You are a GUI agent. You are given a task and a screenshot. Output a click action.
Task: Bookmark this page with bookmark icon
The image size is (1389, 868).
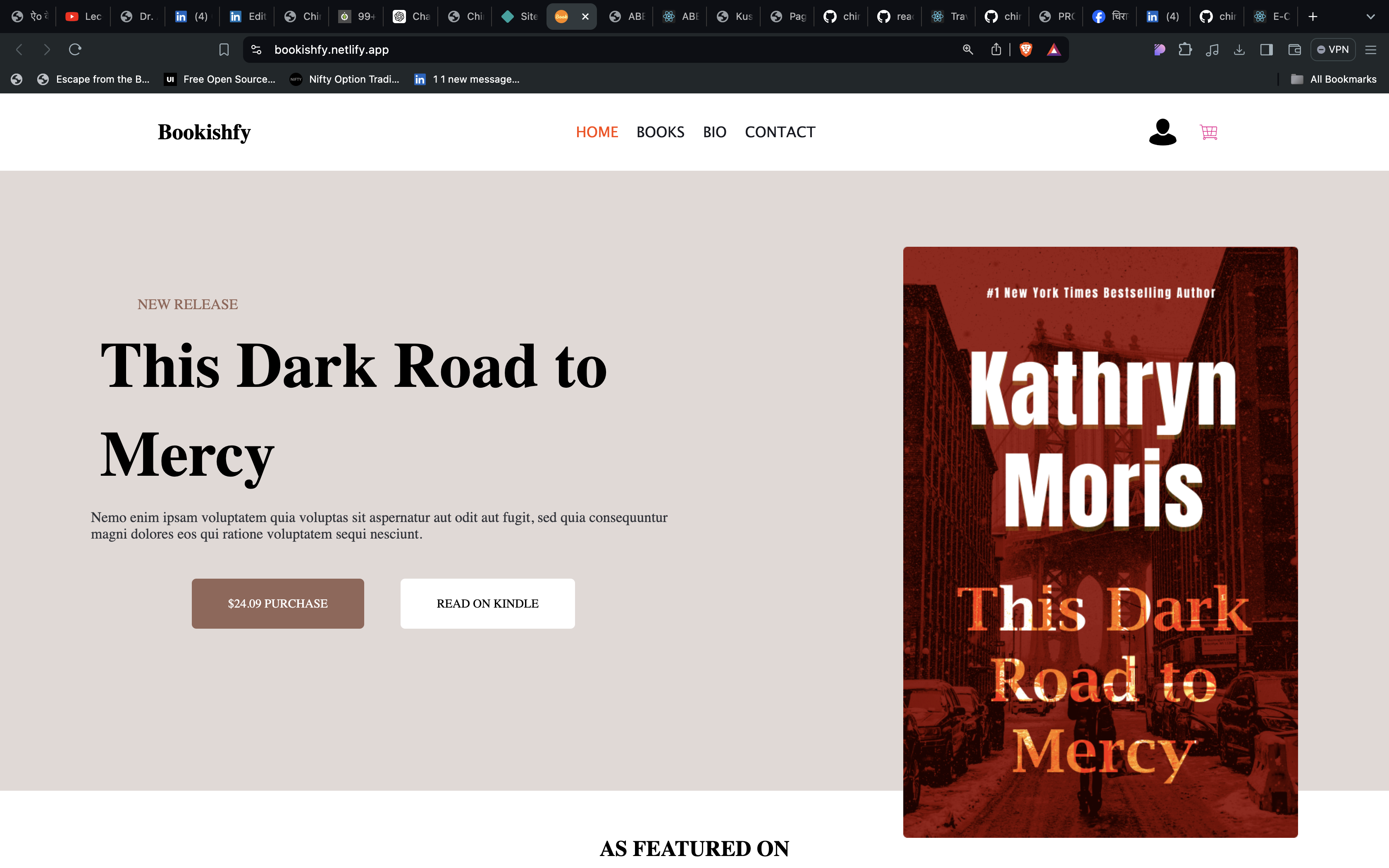pos(224,50)
